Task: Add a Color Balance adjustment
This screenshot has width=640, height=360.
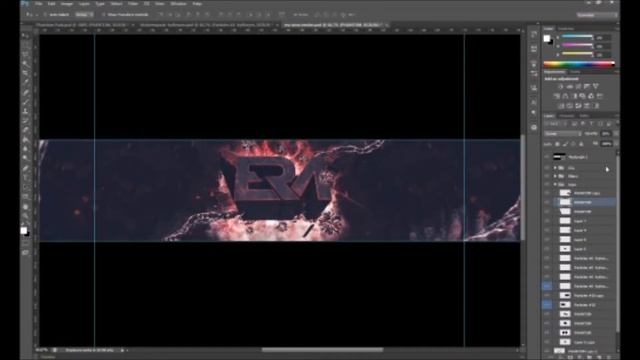Action: pyautogui.click(x=565, y=96)
